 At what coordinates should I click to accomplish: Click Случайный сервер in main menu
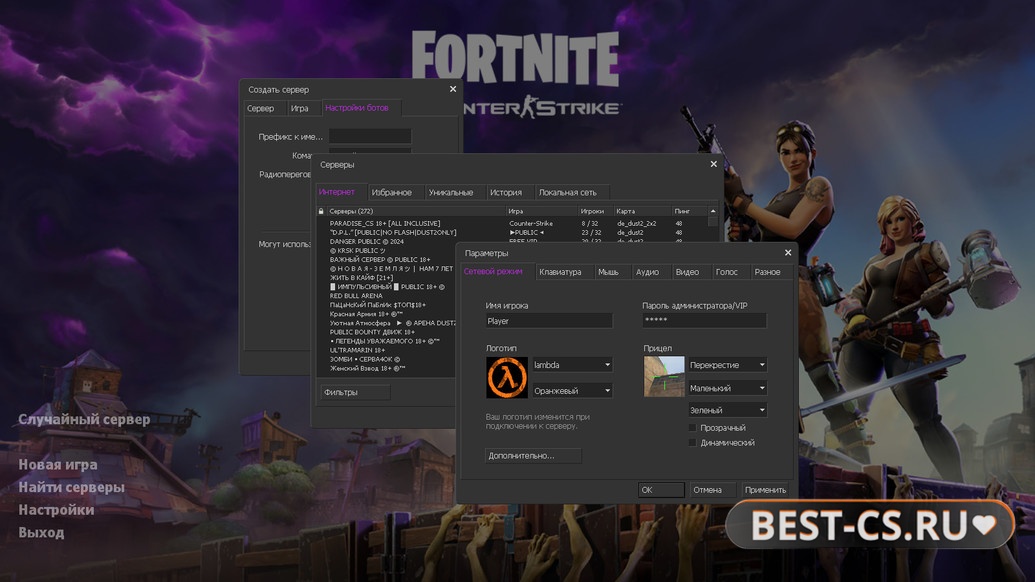(84, 419)
